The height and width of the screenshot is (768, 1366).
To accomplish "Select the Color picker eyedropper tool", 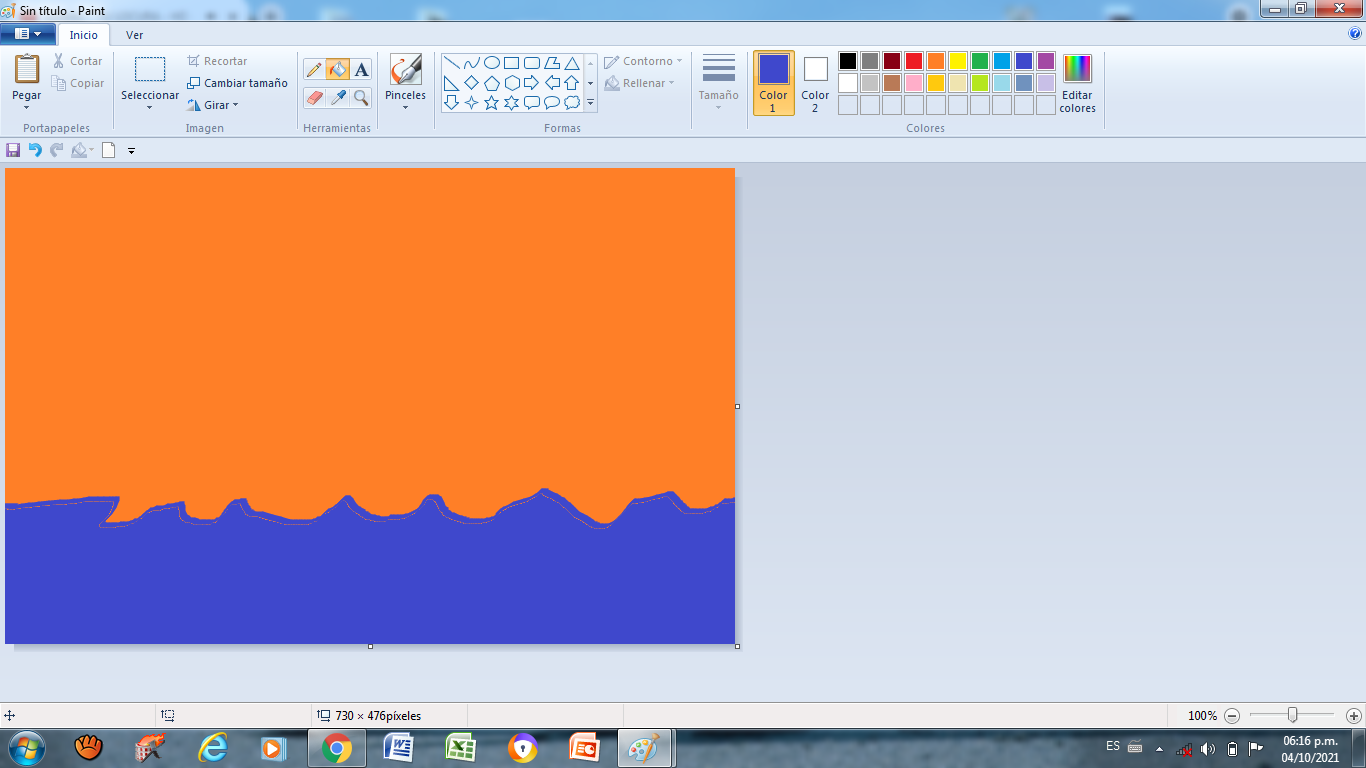I will pos(338,97).
